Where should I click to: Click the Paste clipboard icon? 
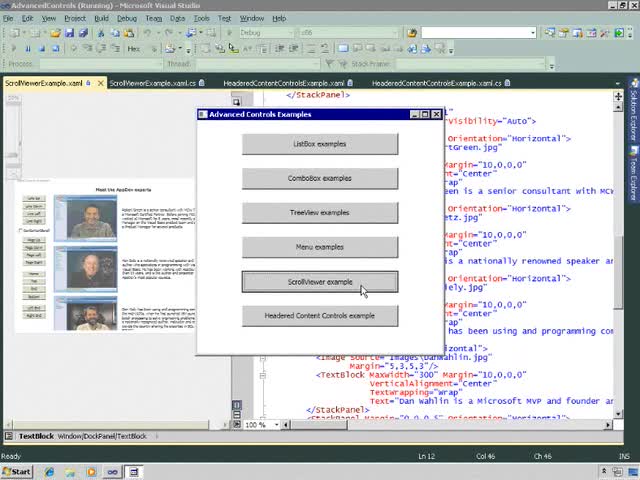[x=129, y=33]
